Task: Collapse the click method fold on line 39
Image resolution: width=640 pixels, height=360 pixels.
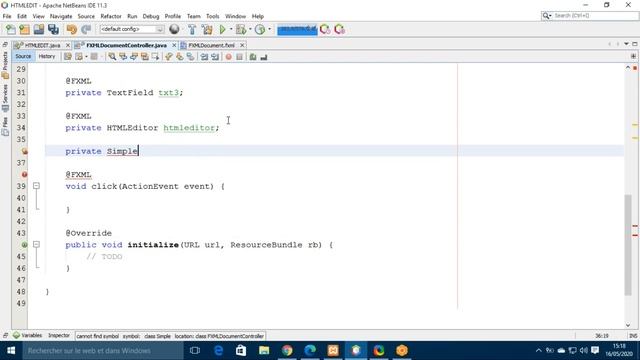Action: (36, 186)
